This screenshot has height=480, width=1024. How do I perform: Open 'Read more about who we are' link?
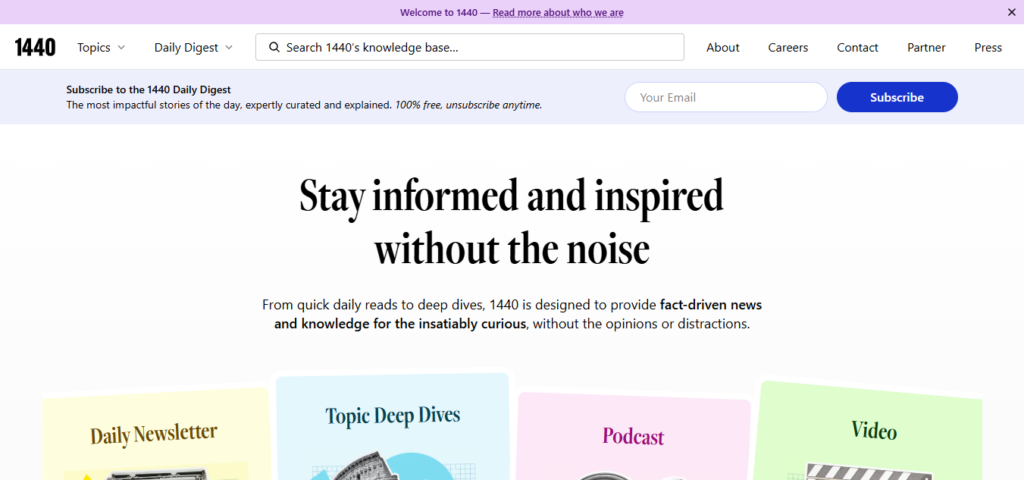click(x=558, y=12)
